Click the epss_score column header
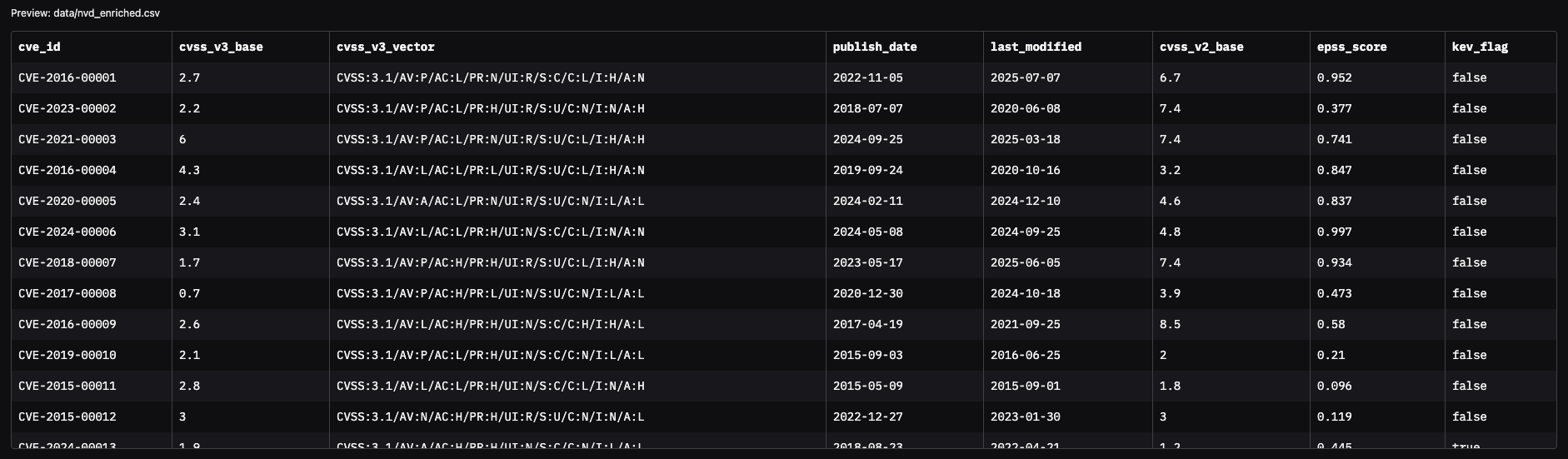Viewport: 1568px width, 459px height. click(x=1351, y=47)
